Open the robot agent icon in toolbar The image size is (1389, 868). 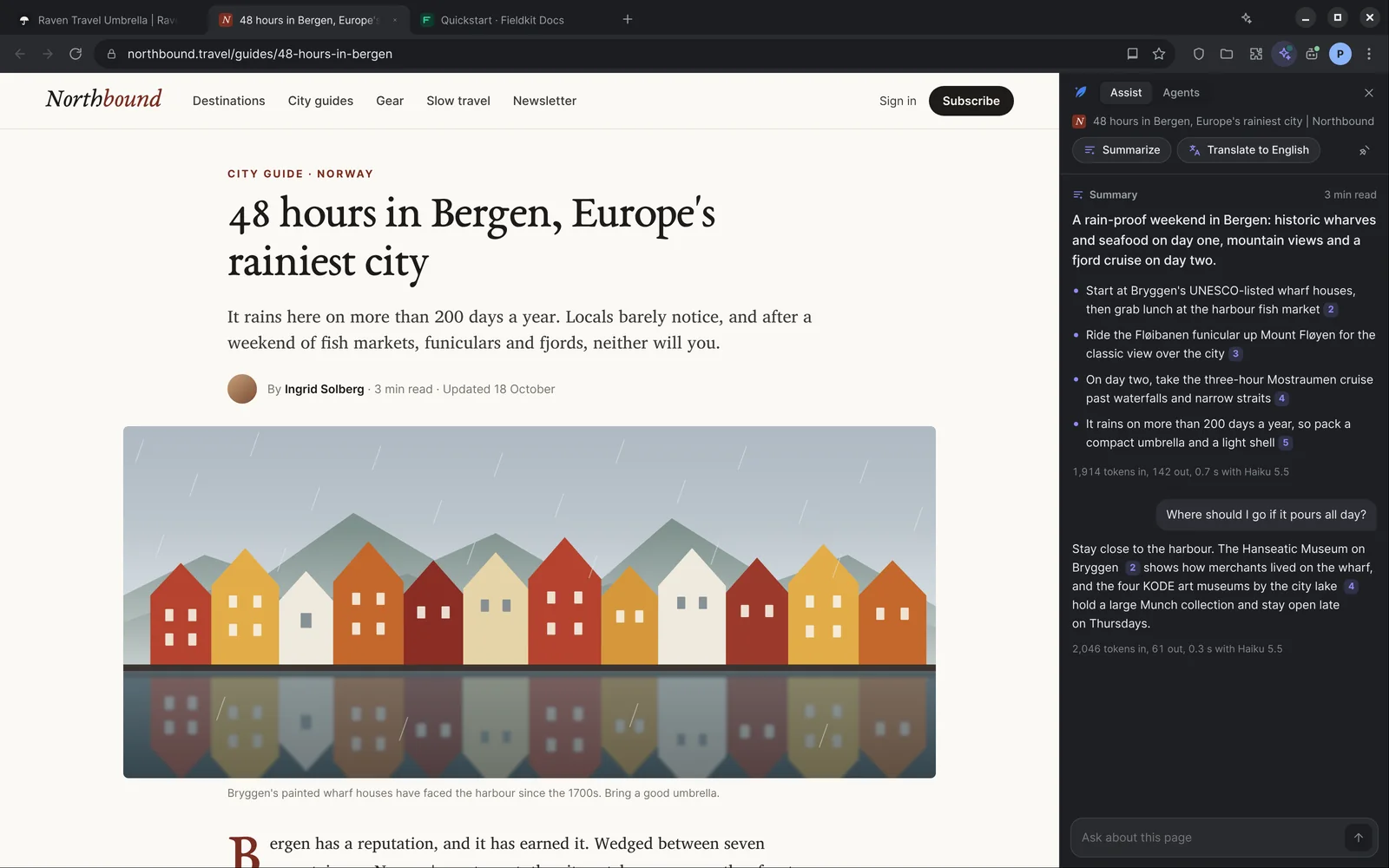tap(1313, 54)
